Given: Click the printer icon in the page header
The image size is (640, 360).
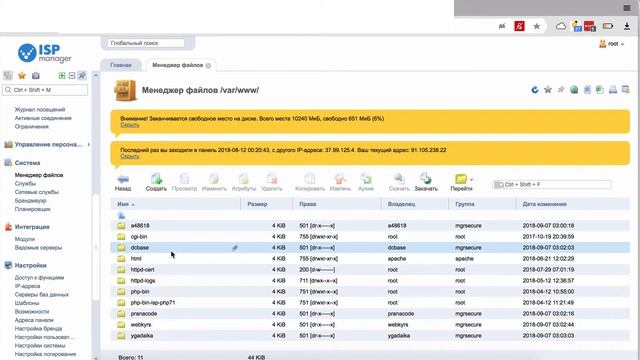Looking at the screenshot, I should click(x=613, y=90).
